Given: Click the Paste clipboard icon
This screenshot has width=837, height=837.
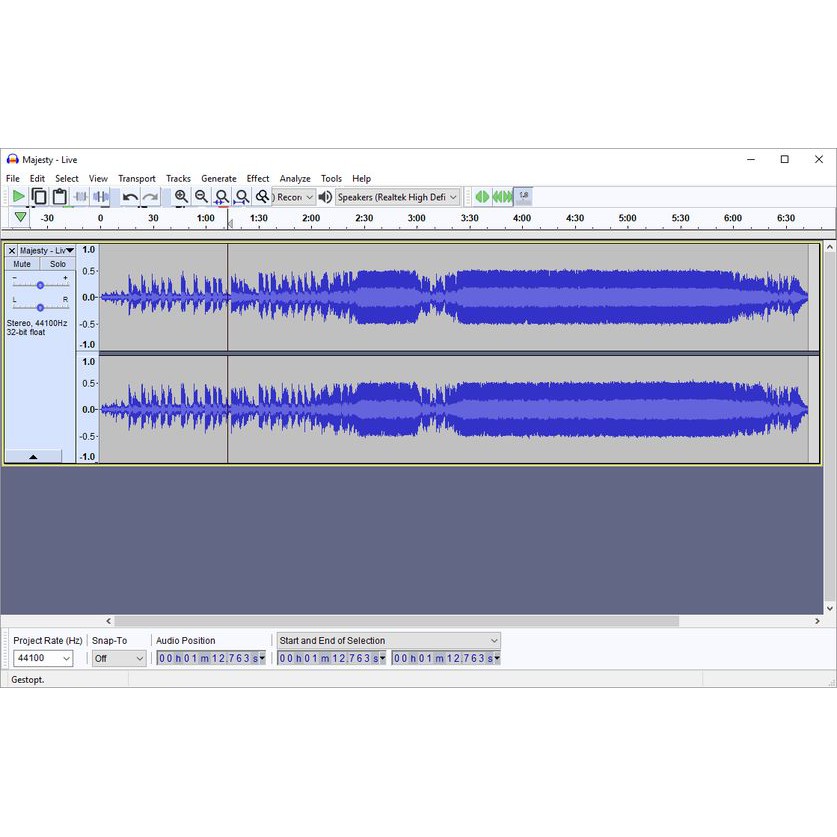Looking at the screenshot, I should tap(59, 197).
